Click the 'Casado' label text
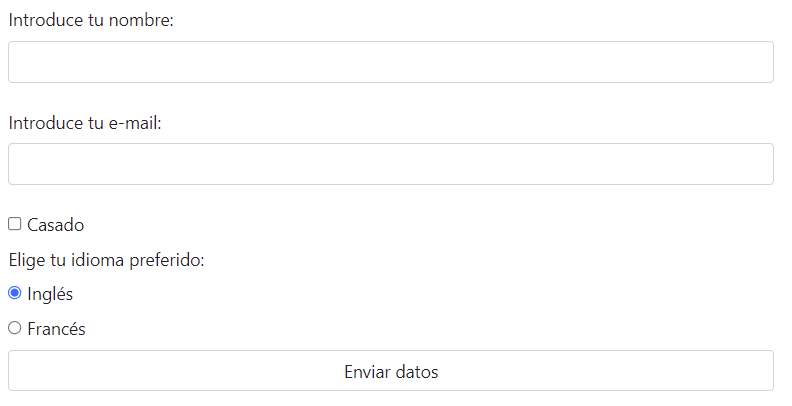792x406 pixels. tap(56, 225)
